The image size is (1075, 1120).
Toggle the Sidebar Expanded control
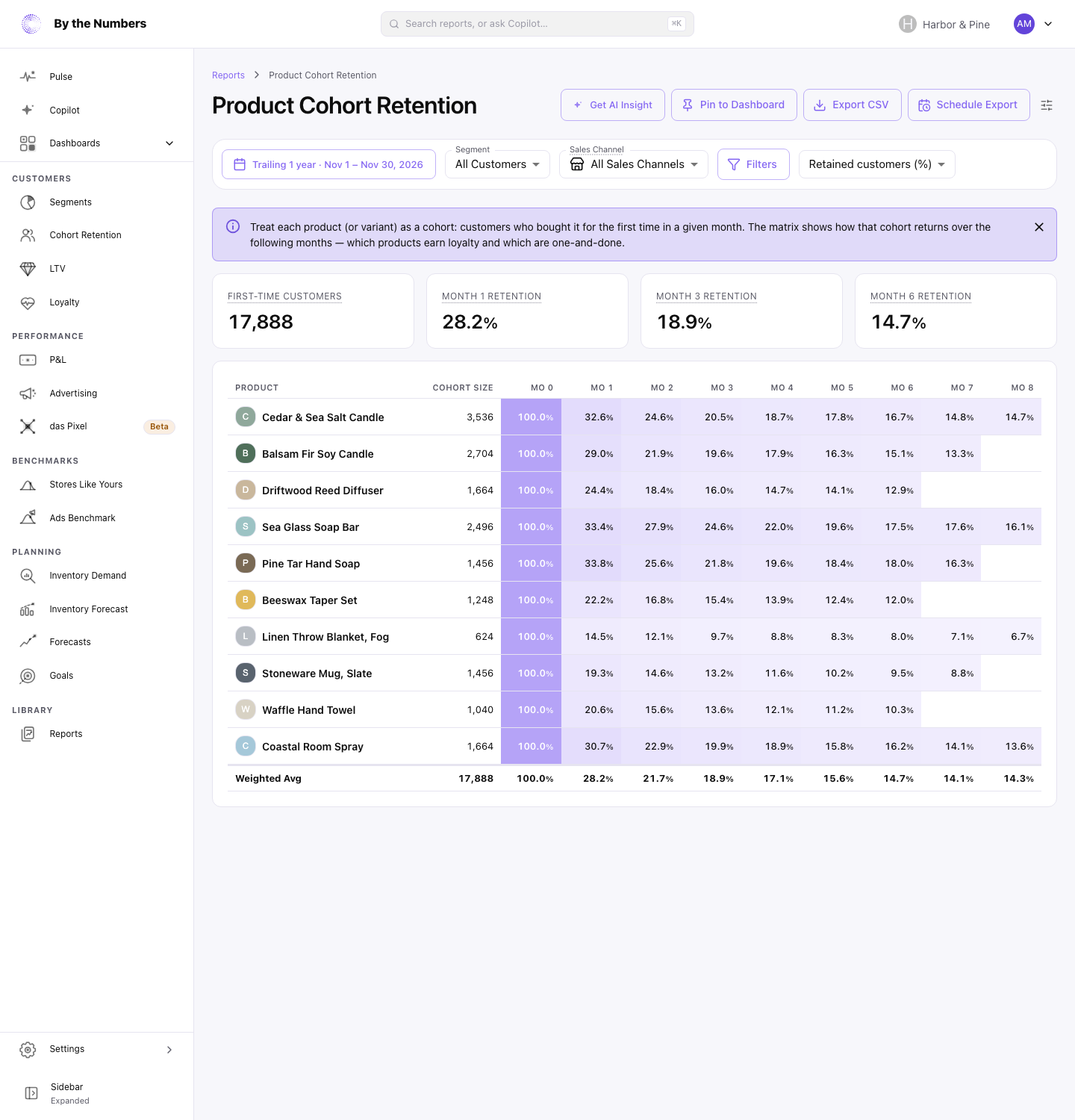(96, 1093)
